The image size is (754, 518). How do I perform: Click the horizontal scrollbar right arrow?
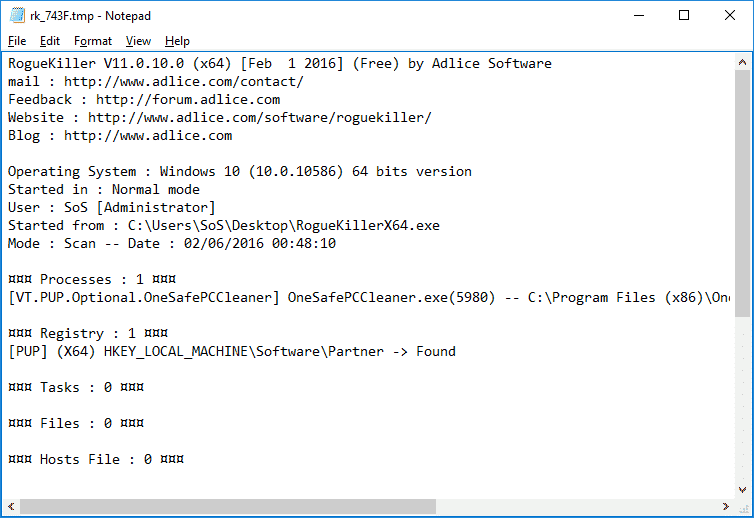724,507
